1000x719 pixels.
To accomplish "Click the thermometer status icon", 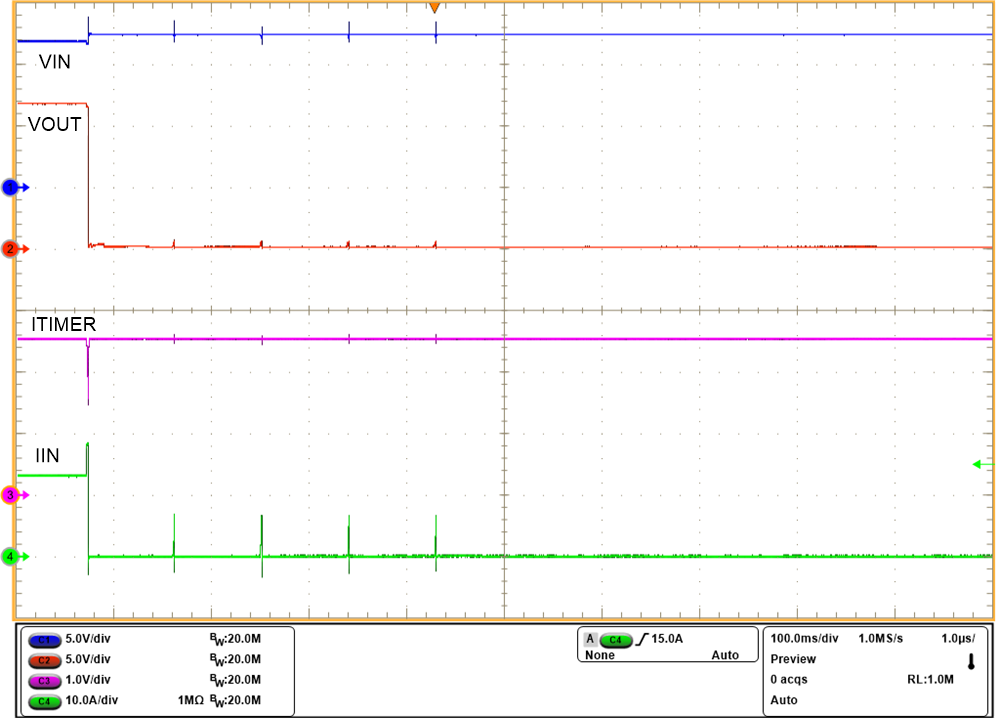I will pyautogui.click(x=971, y=662).
